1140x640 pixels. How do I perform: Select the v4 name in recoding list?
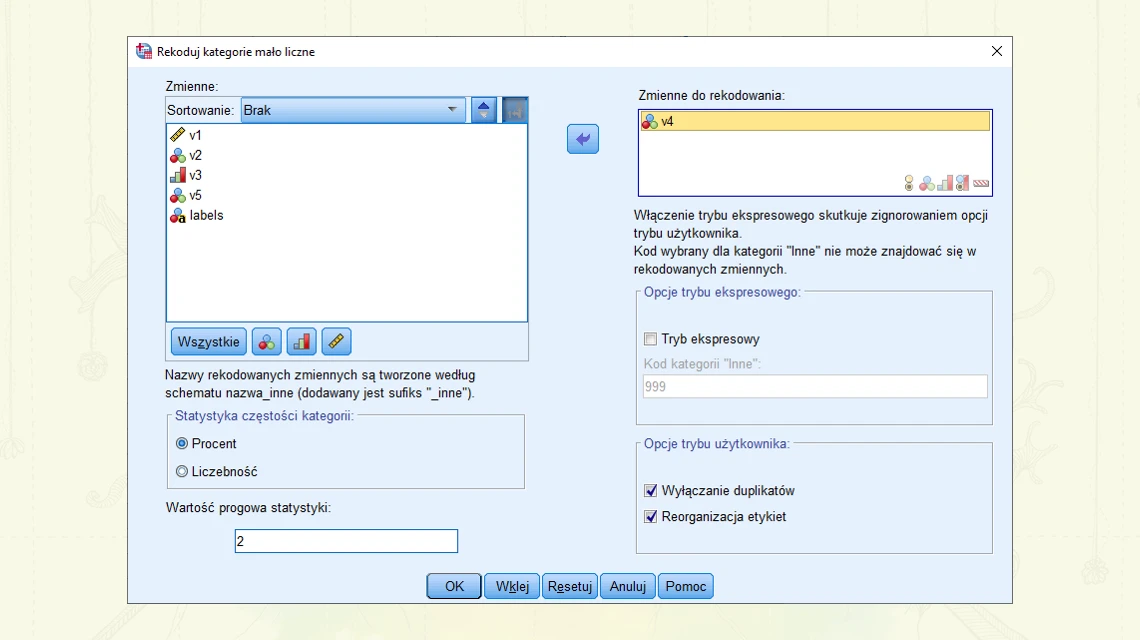coord(667,121)
